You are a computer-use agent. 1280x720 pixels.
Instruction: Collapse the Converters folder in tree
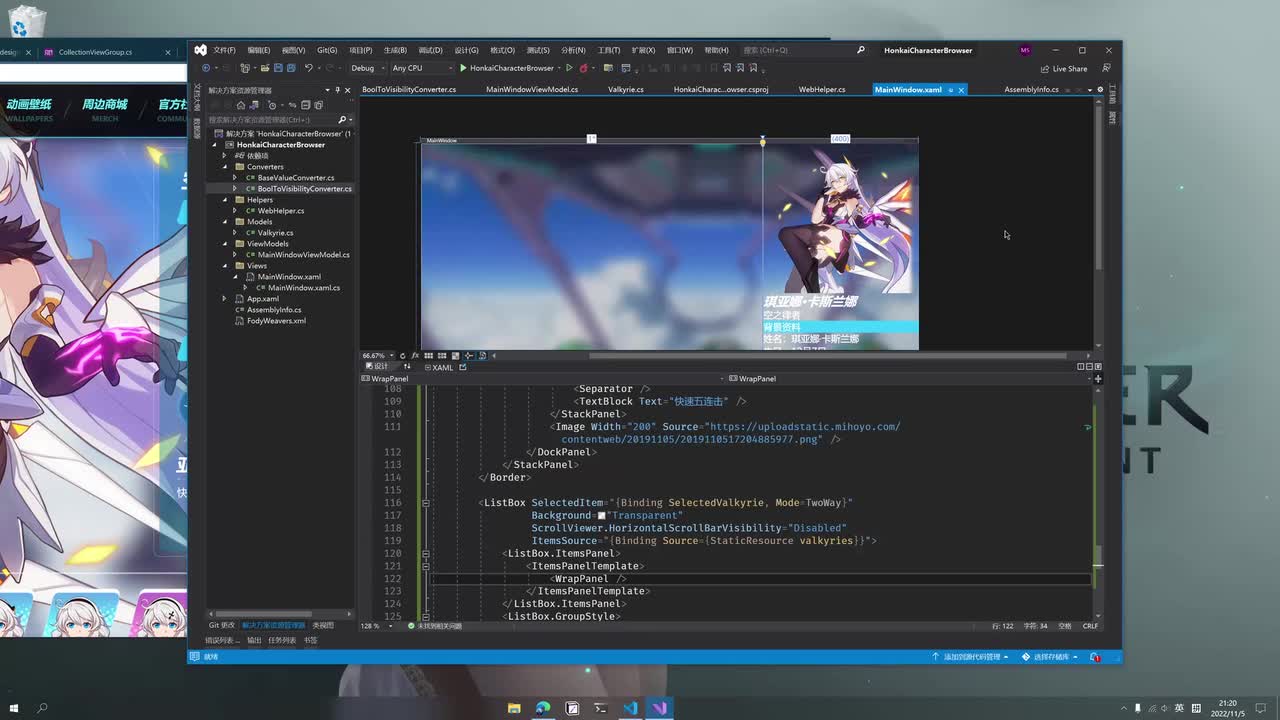225,167
